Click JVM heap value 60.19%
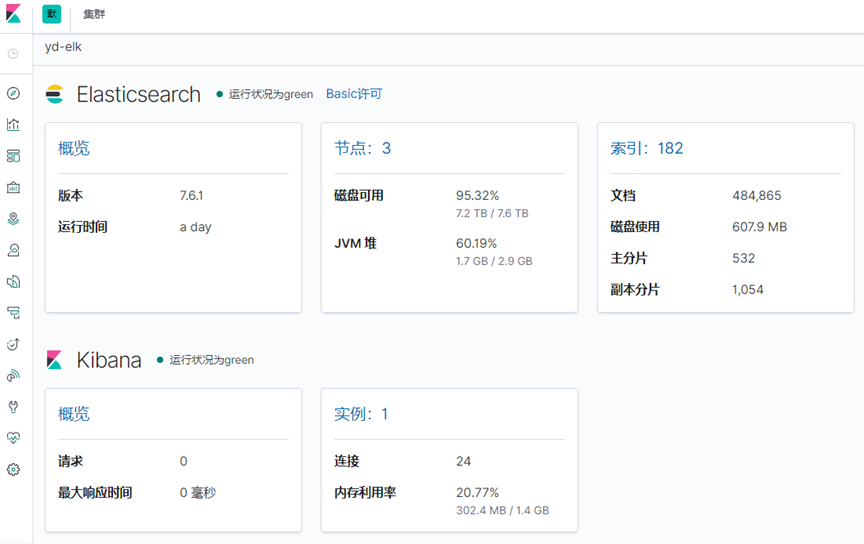This screenshot has width=864, height=544. coord(476,244)
